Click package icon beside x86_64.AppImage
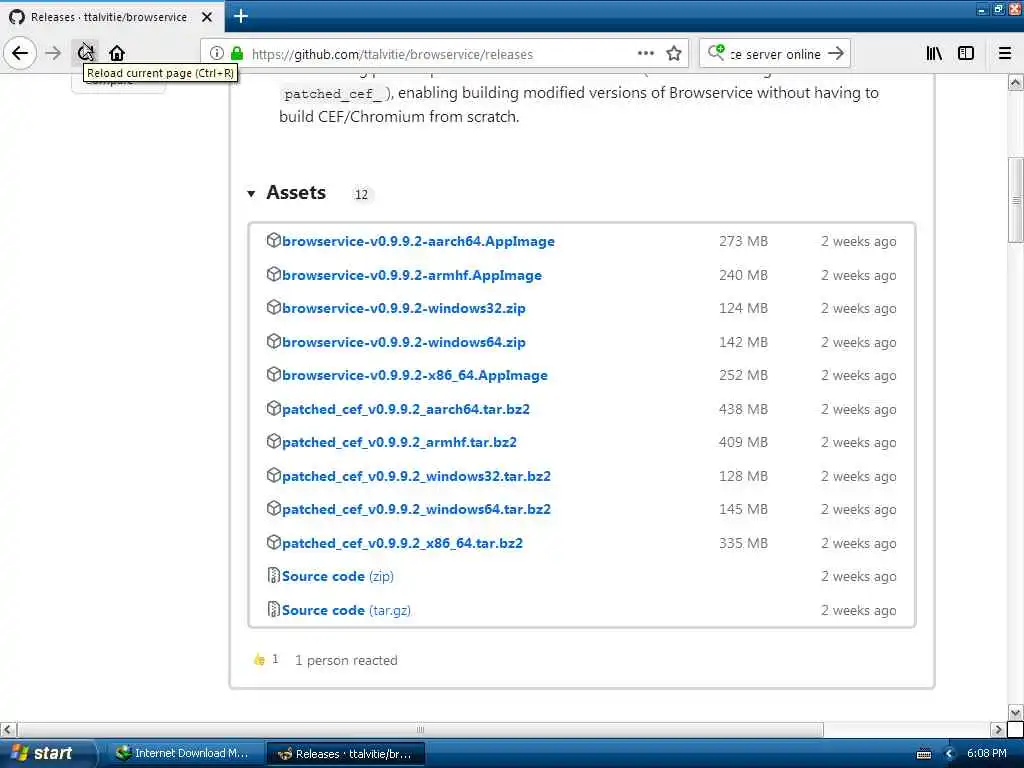 pos(274,374)
